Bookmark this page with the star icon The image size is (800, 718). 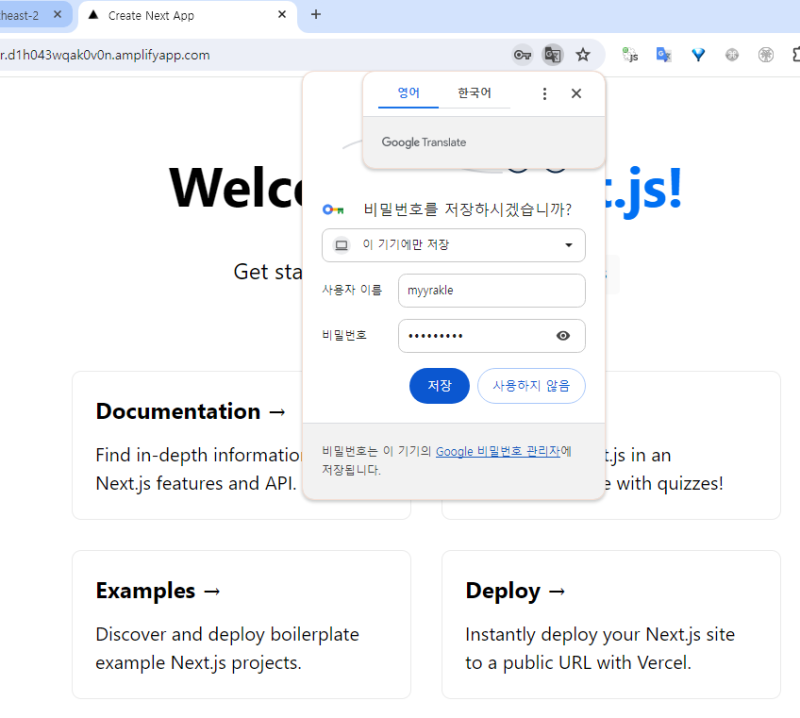pos(583,55)
